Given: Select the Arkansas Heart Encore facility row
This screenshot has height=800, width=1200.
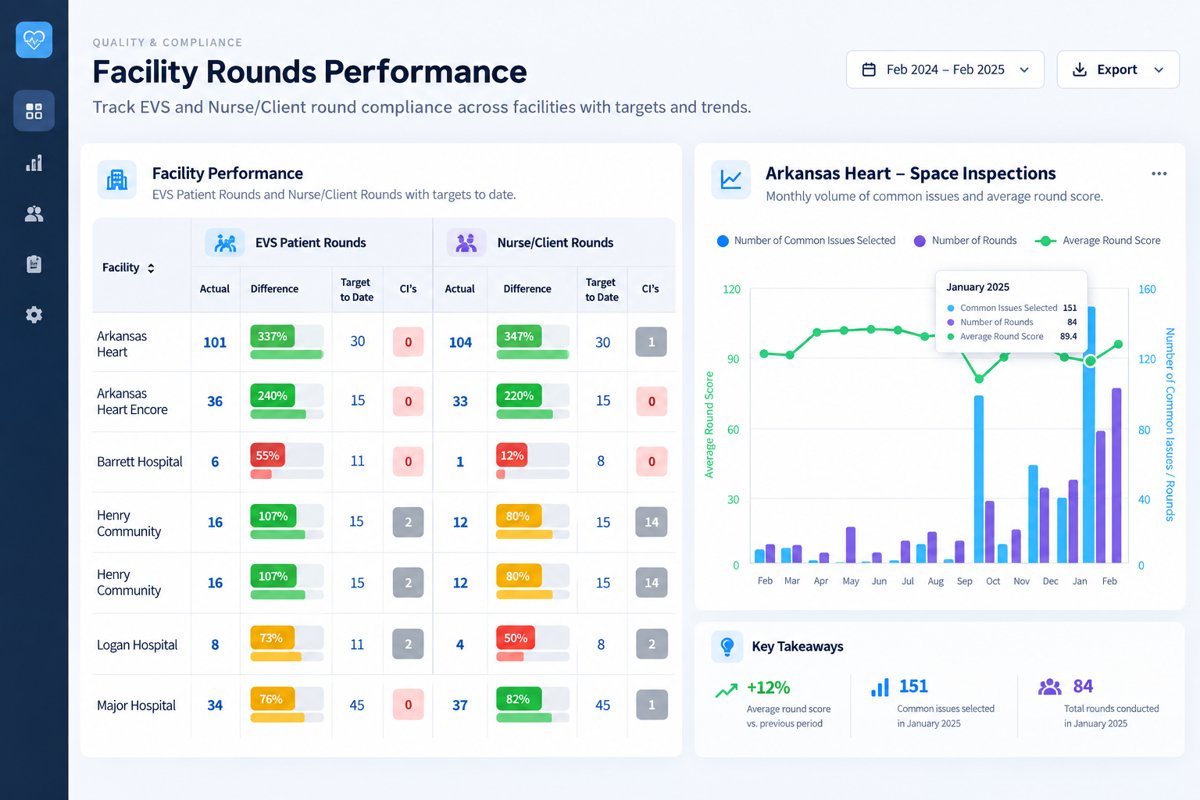Looking at the screenshot, I should pos(384,402).
